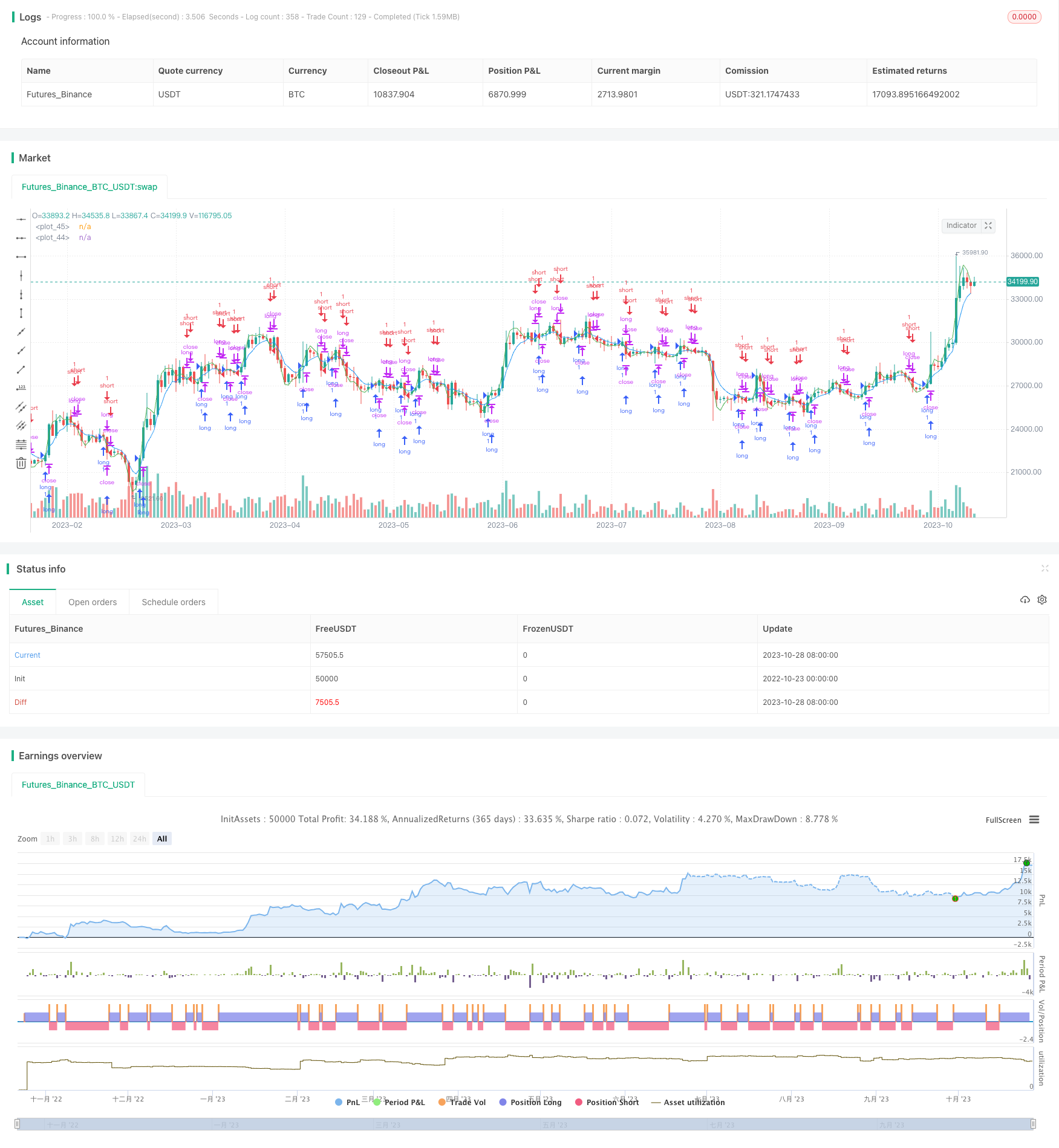This screenshot has height=1148, width=1059.
Task: Switch to the Schedule orders tab
Action: coord(174,602)
